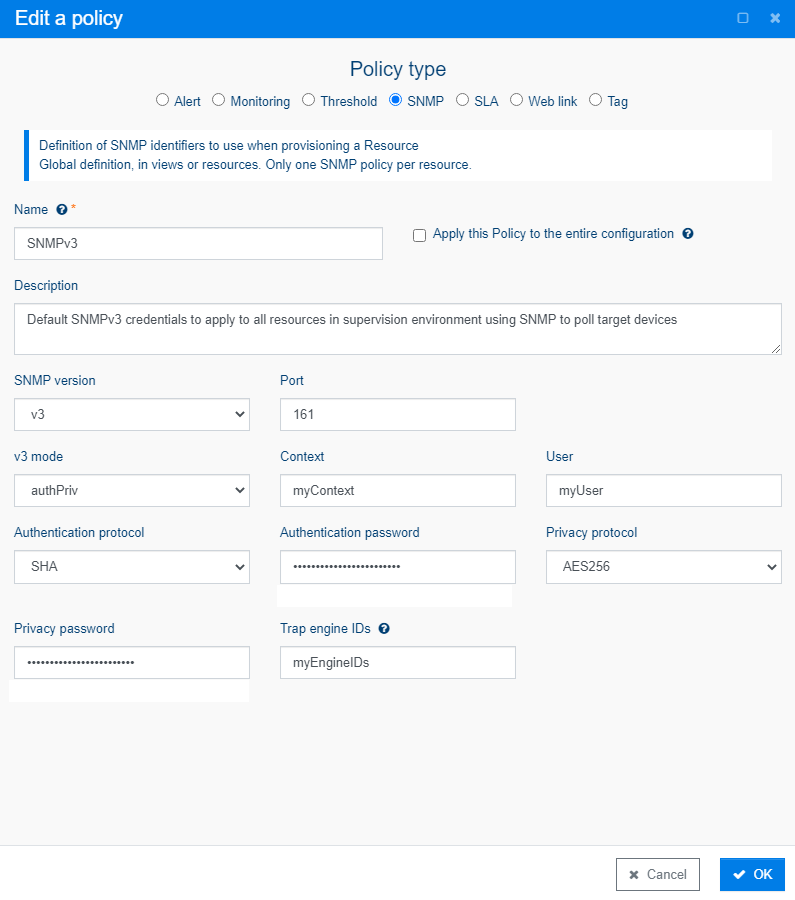Open the SNMP version dropdown
The width and height of the screenshot is (795, 900).
[x=132, y=414]
